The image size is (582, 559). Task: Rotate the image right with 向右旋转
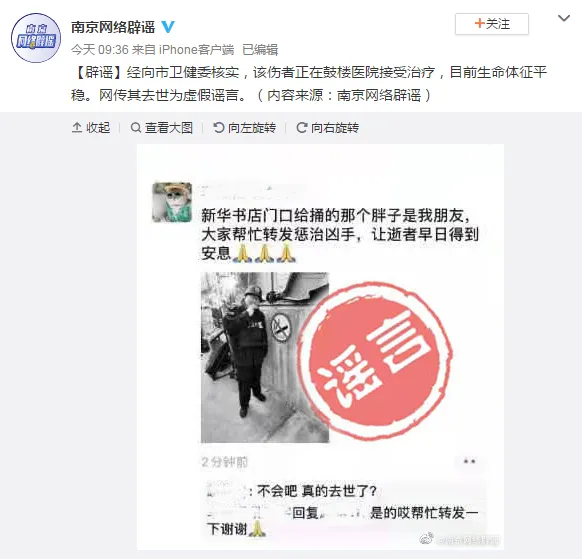tap(328, 128)
